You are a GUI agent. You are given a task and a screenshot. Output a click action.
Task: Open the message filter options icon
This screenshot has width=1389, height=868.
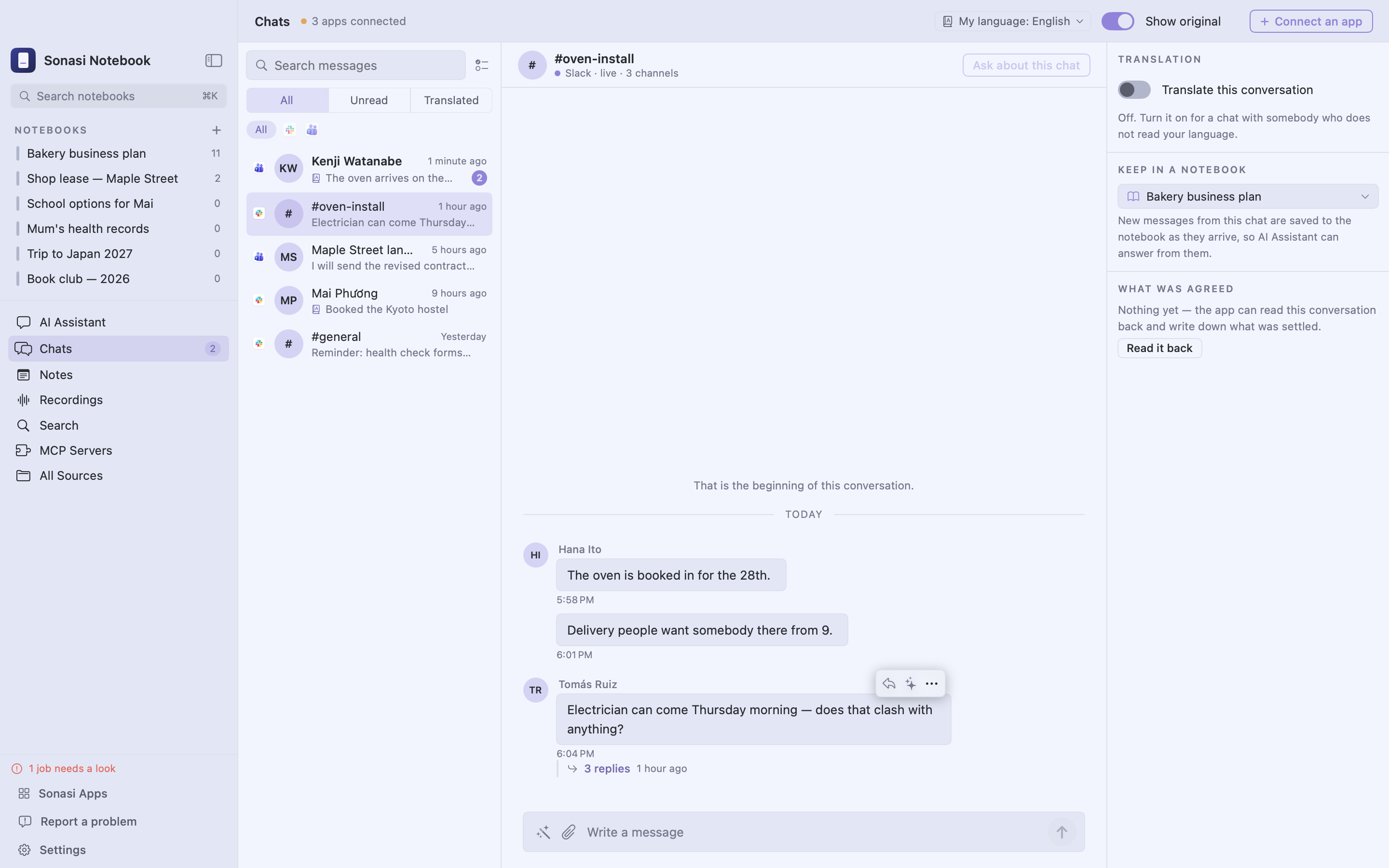(x=481, y=66)
